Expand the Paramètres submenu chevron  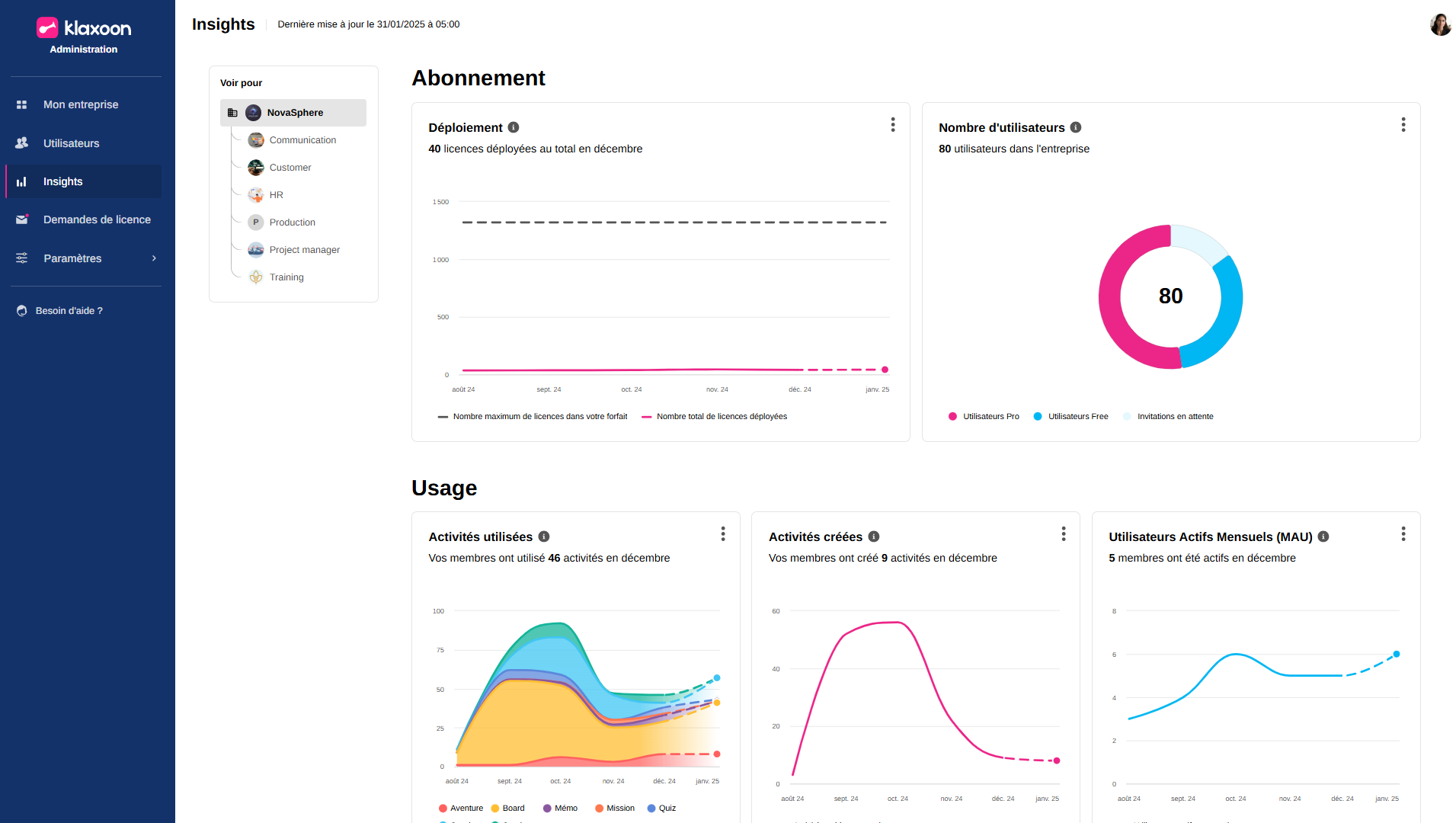click(154, 258)
